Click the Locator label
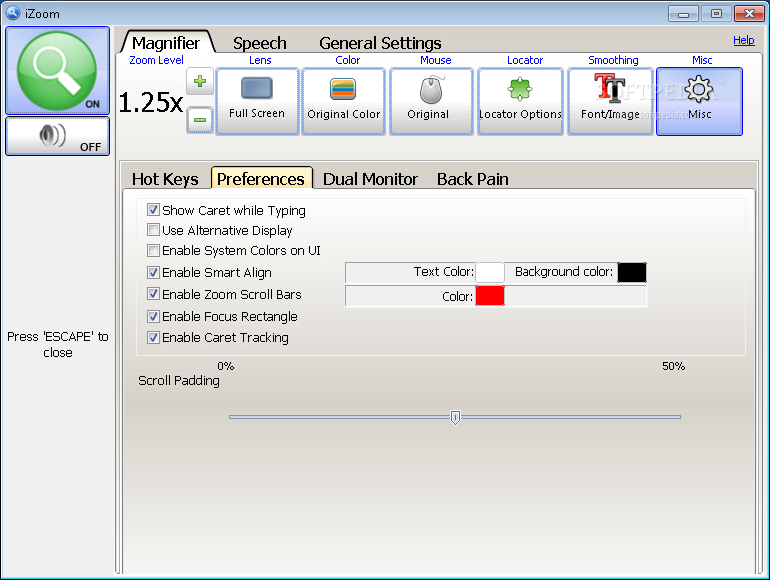The height and width of the screenshot is (580, 770). [x=525, y=60]
